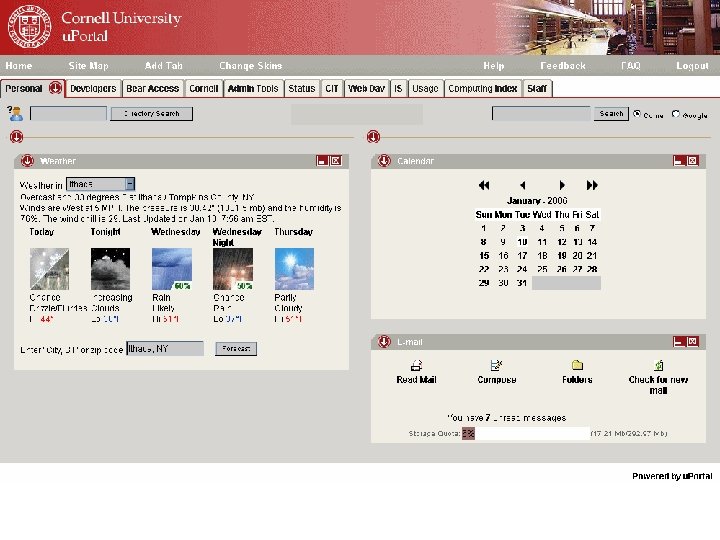
Task: Open the Cornell tab
Action: click(204, 89)
